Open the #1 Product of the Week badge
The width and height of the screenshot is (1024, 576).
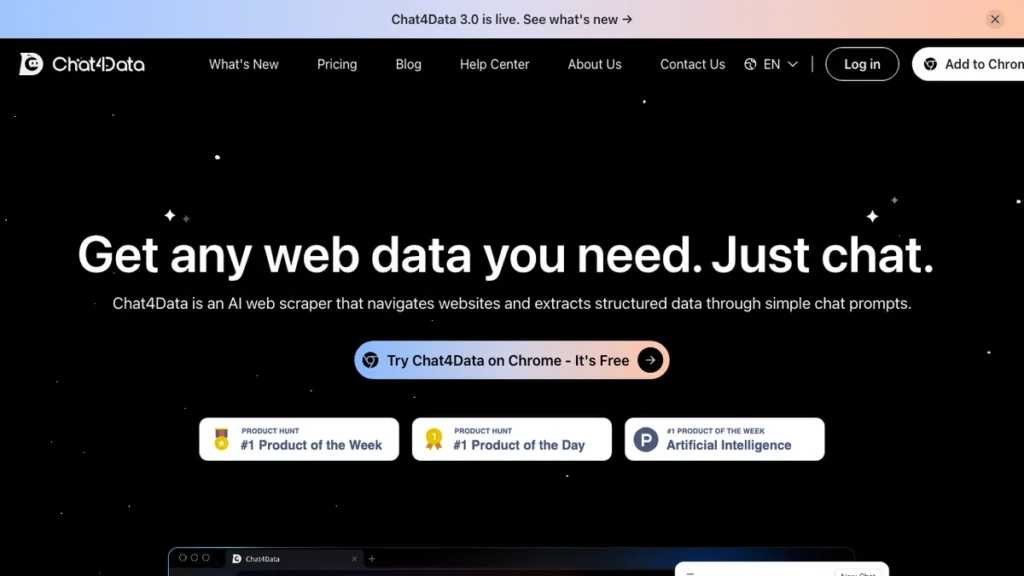point(299,439)
